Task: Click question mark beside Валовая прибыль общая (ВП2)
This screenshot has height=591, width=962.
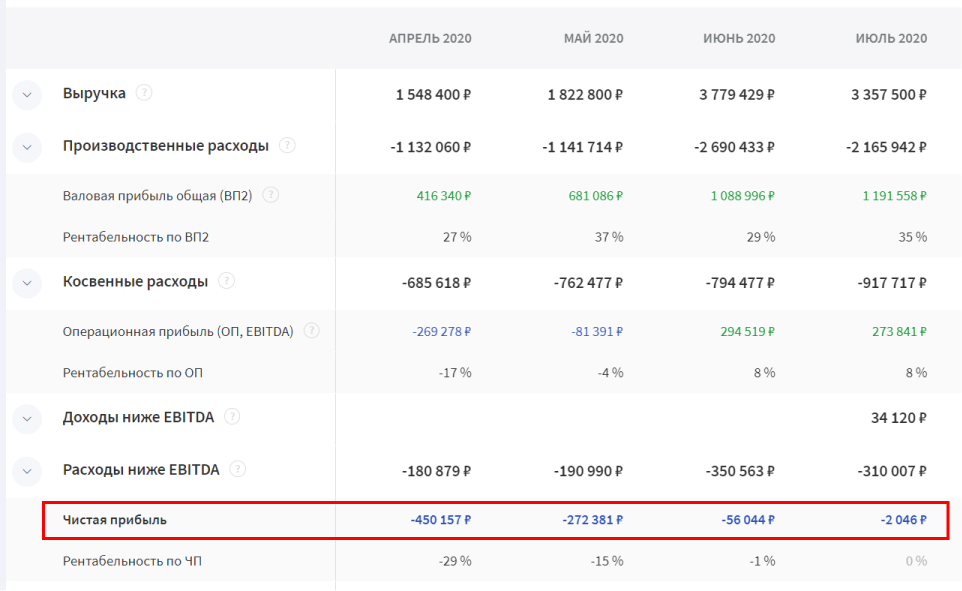Action: pyautogui.click(x=270, y=196)
